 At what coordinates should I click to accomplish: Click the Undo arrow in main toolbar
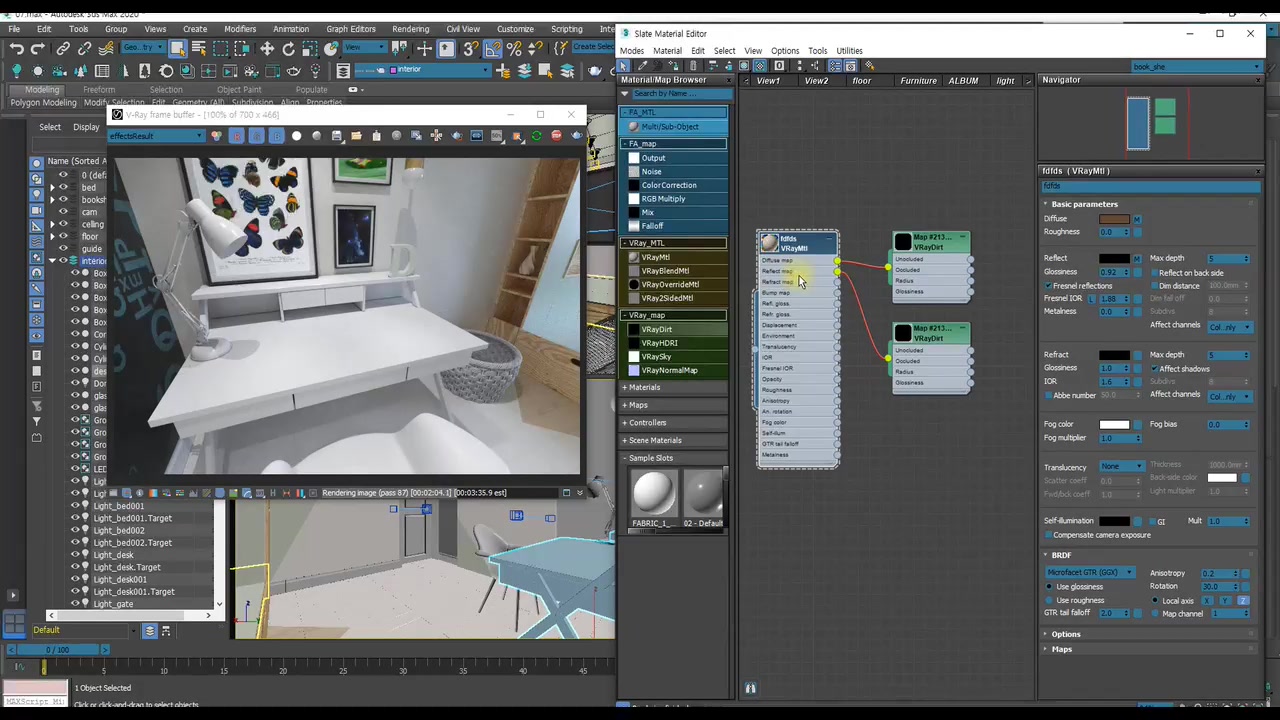pyautogui.click(x=17, y=49)
